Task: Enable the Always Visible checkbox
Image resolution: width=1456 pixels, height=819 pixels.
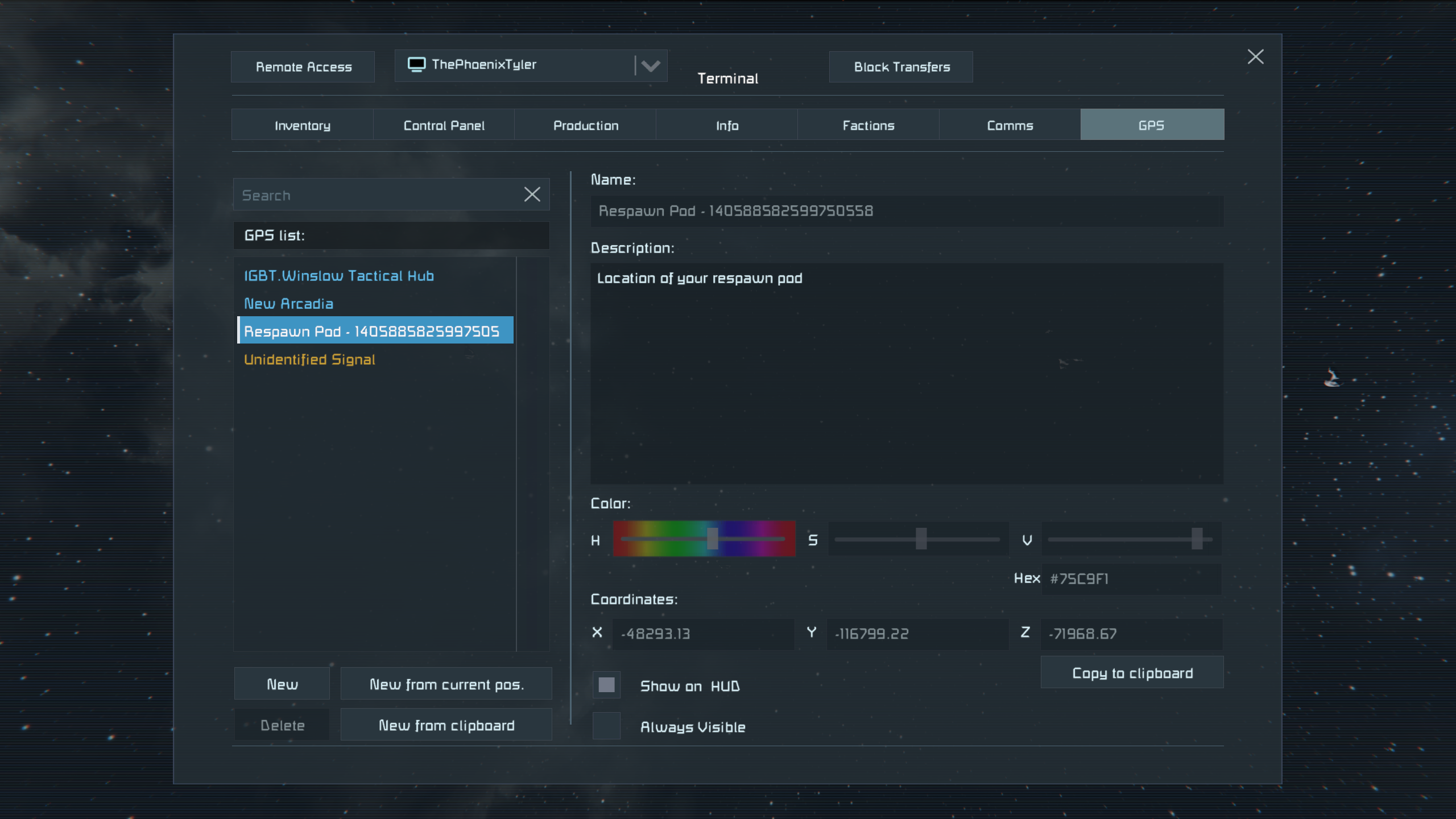Action: 606,726
